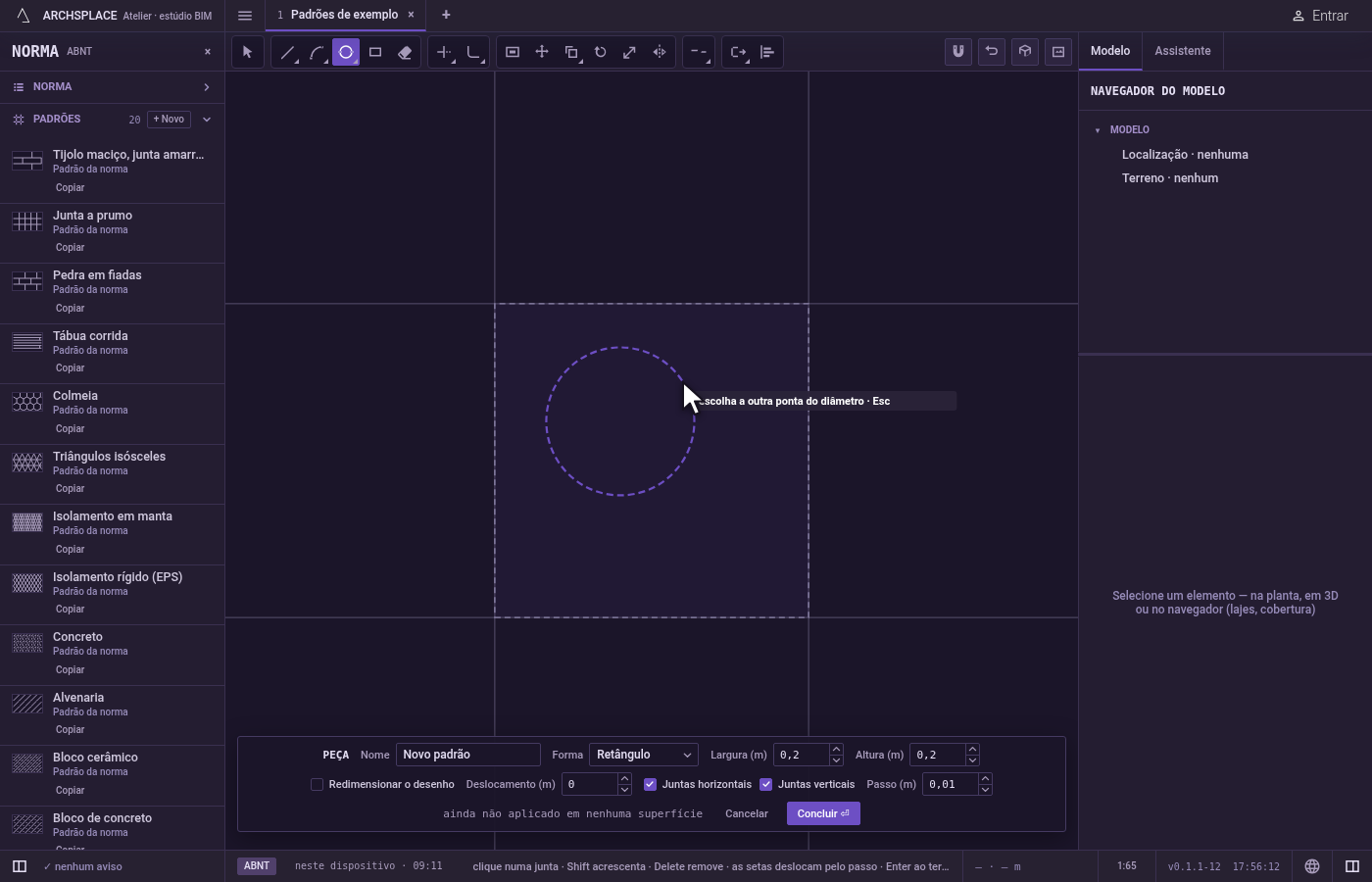1372x882 pixels.
Task: Click the Align-left tool icon
Action: 767,52
